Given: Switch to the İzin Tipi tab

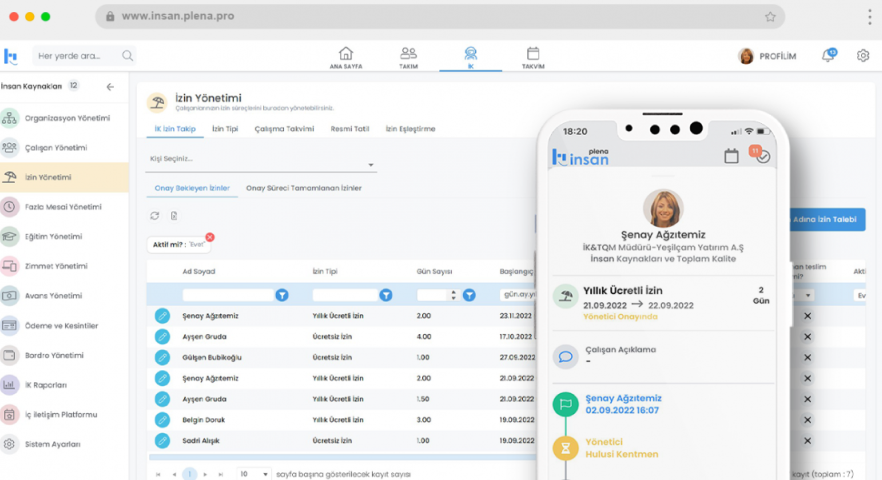Looking at the screenshot, I should pyautogui.click(x=225, y=129).
